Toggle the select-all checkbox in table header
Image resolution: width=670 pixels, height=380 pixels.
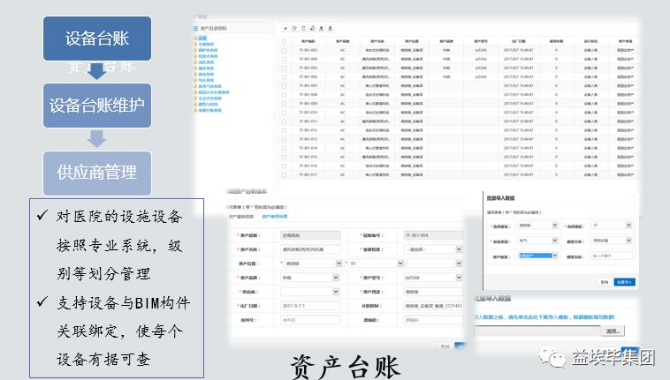pos(284,41)
